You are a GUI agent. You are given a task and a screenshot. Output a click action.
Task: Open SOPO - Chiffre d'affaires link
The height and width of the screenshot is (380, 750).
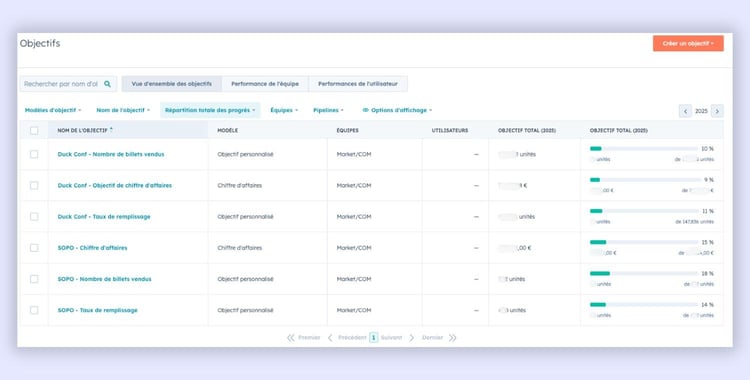tap(92, 248)
